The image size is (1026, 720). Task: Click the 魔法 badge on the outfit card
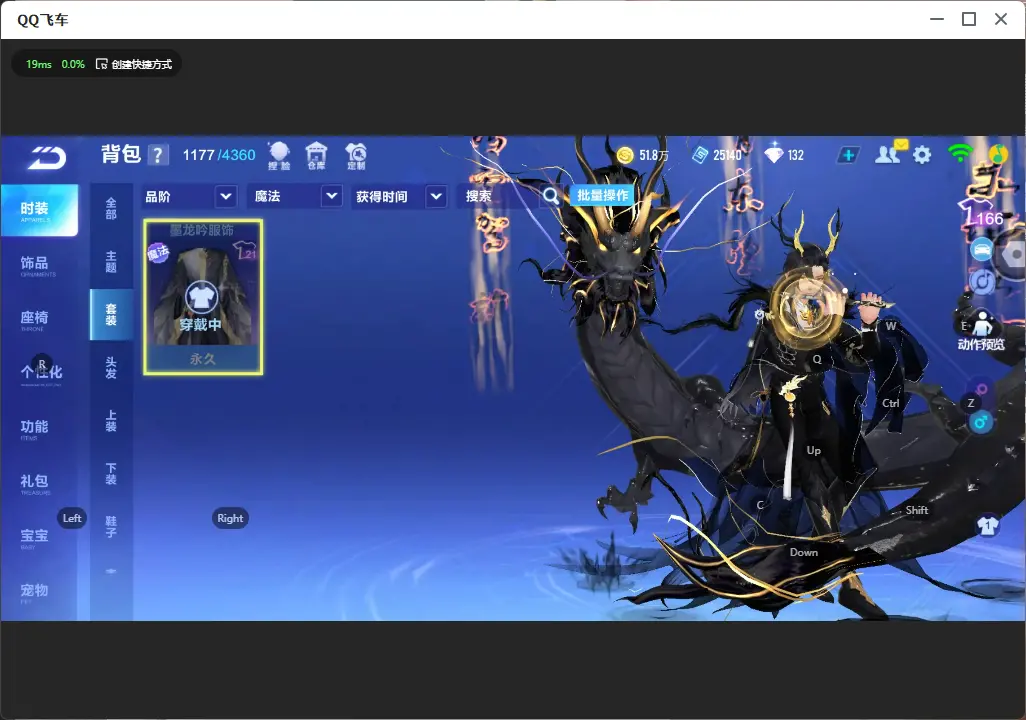click(x=158, y=252)
